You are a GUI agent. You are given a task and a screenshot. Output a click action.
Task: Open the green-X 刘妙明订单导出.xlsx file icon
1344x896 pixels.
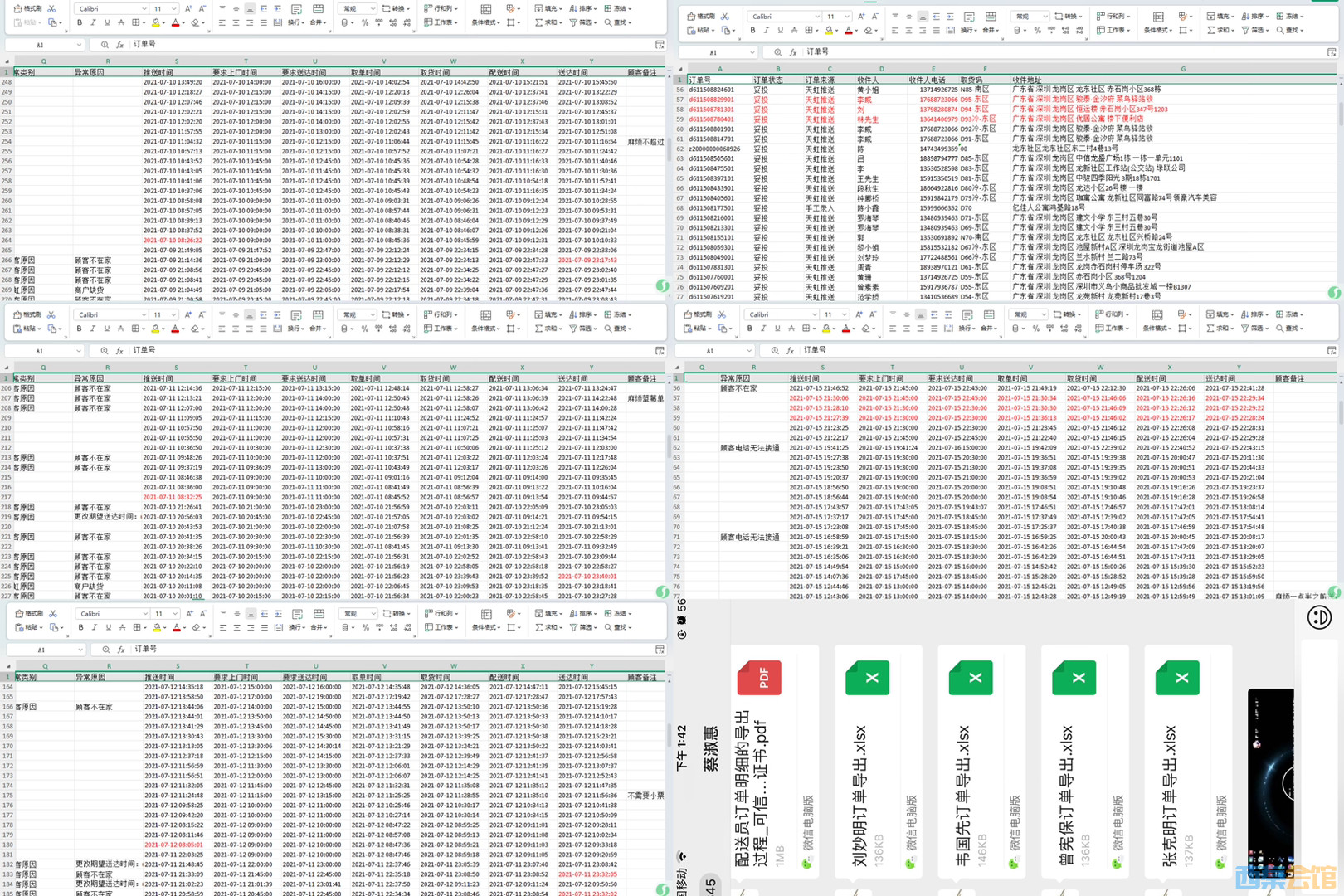click(867, 678)
